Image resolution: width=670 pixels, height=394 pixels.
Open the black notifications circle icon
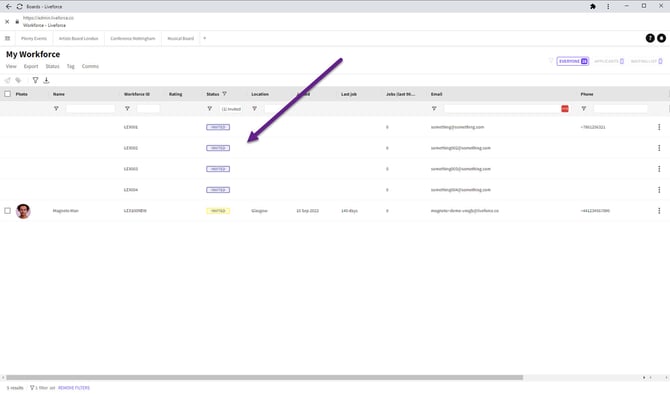661,38
